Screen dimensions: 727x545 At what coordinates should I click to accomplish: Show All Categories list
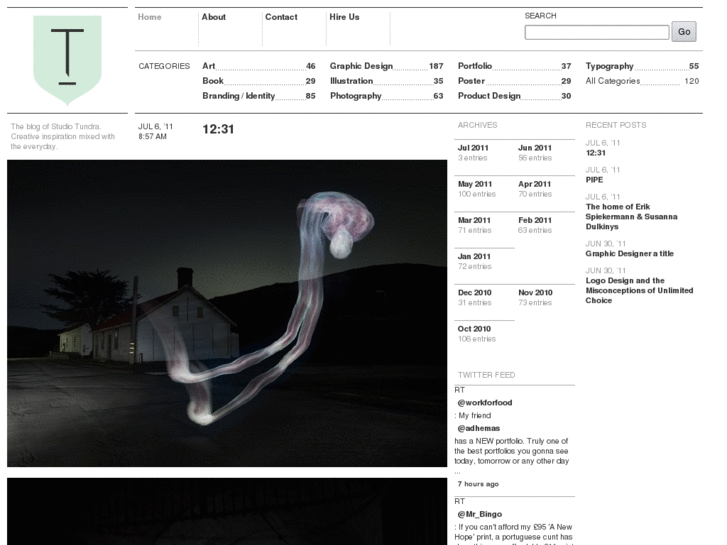[x=612, y=81]
